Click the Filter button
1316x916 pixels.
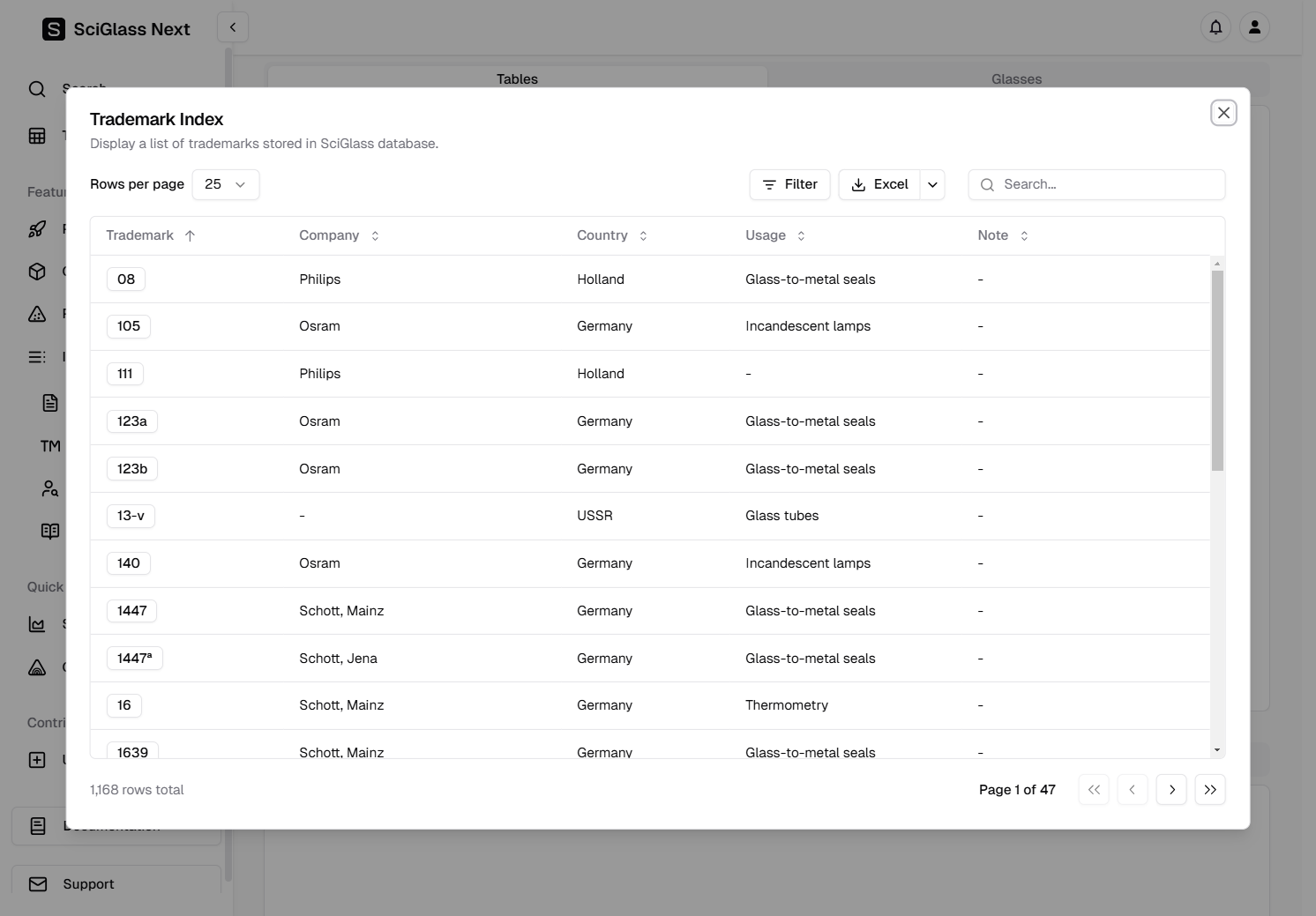pyautogui.click(x=789, y=184)
